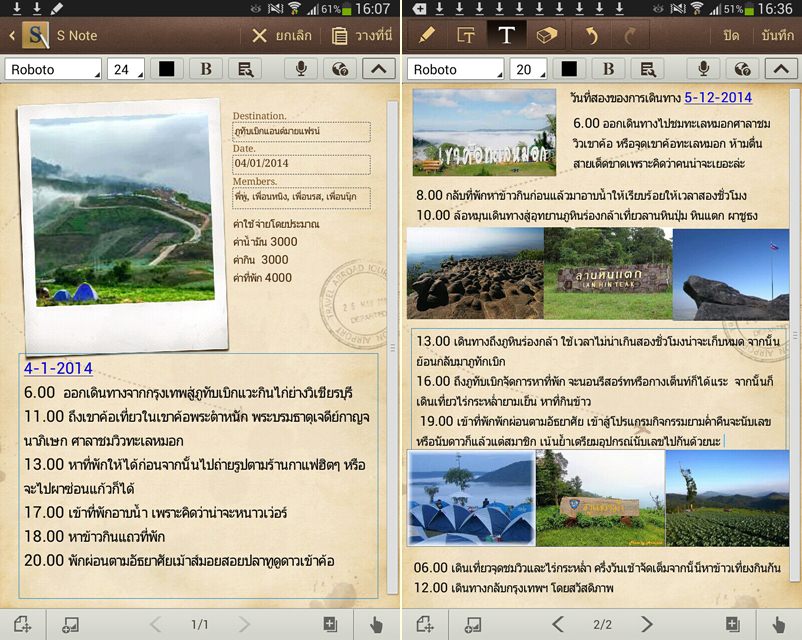Screen dimensions: 802x640
Task: Tap the redo arrow
Action: [630, 35]
